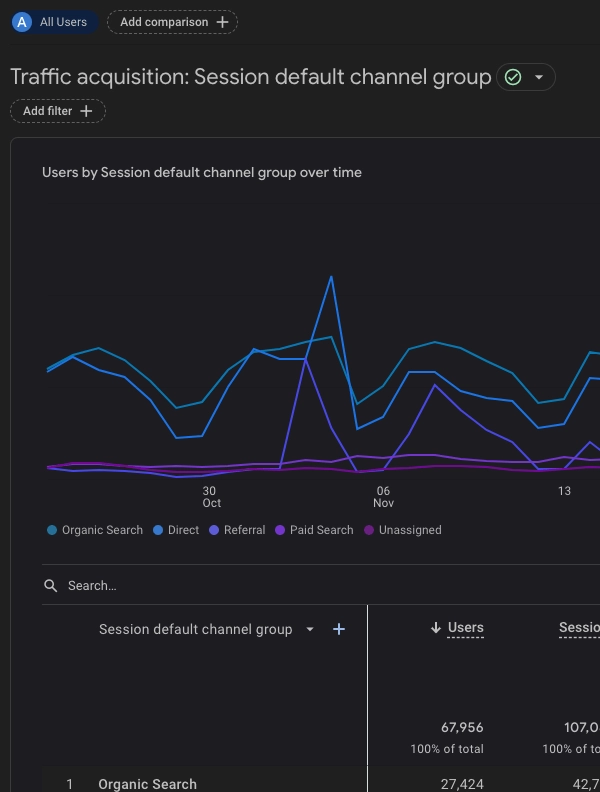Click the Add comparison button
This screenshot has width=600, height=792.
pyautogui.click(x=172, y=22)
